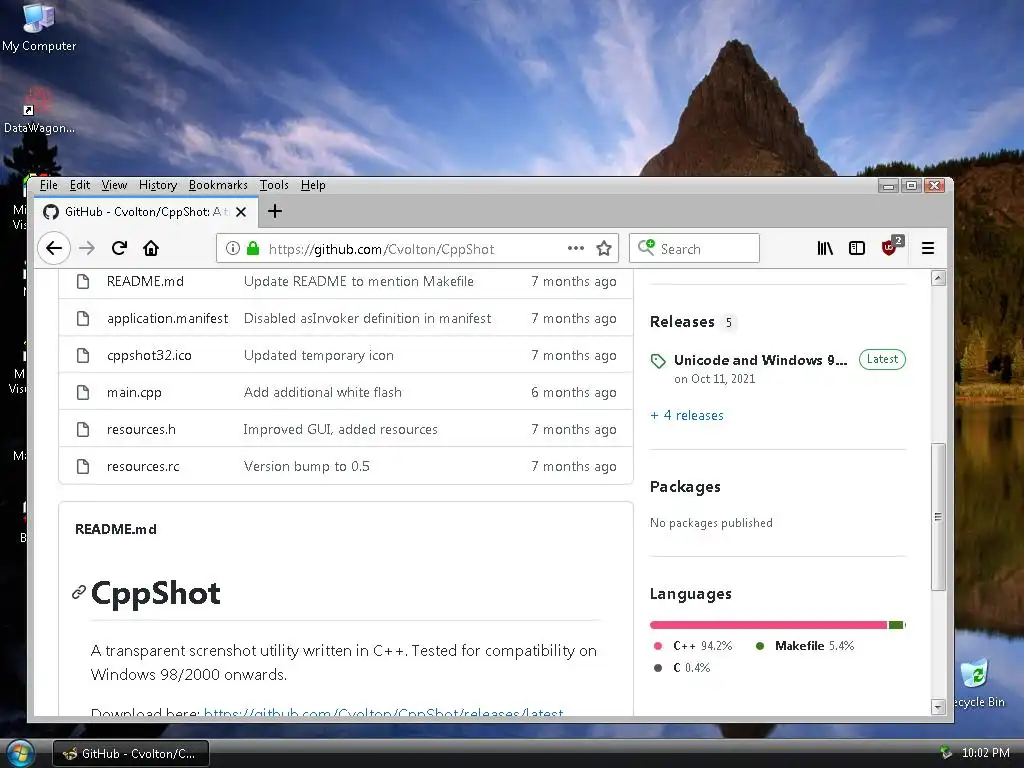Open commit 'Update README to mention Makefile'
Image resolution: width=1024 pixels, height=768 pixels.
point(359,281)
